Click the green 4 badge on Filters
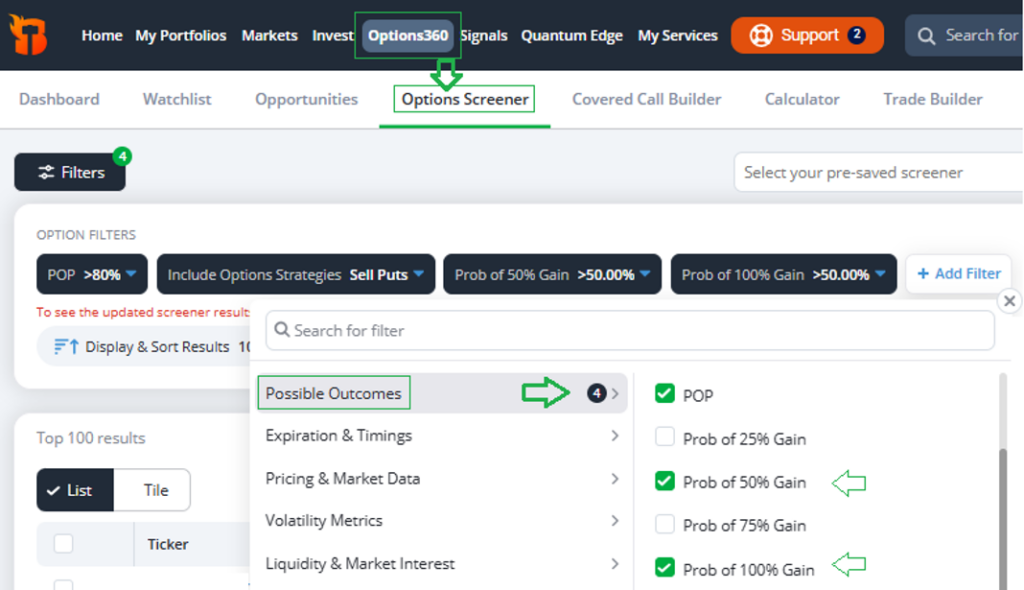The height and width of the screenshot is (590, 1024). (x=122, y=156)
